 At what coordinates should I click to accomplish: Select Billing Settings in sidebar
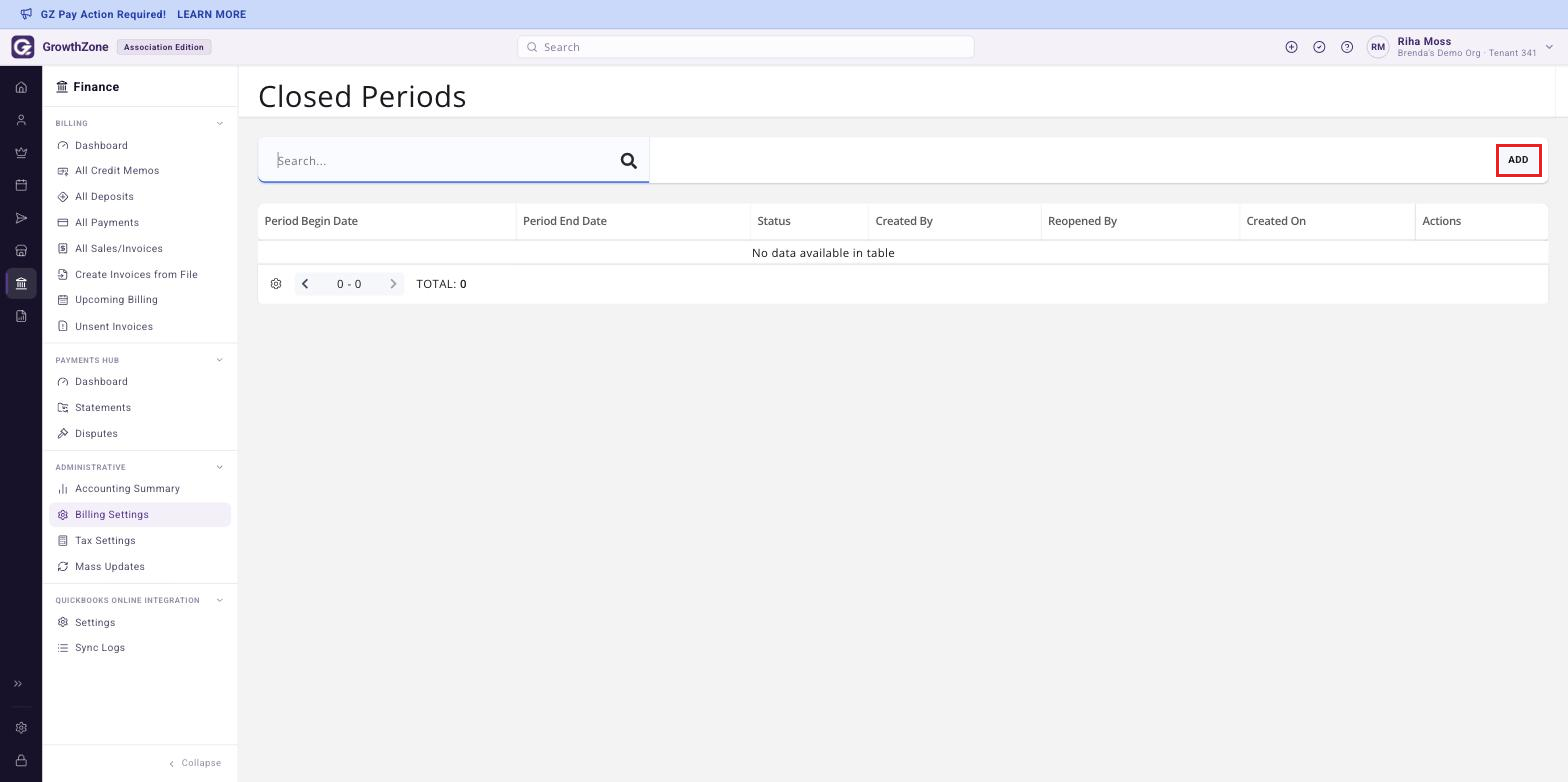click(x=140, y=515)
